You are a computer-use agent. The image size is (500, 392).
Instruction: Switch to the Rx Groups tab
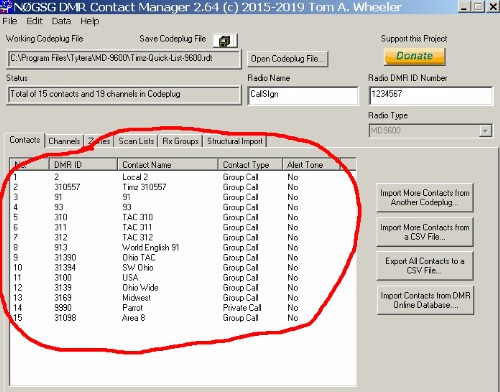(180, 141)
